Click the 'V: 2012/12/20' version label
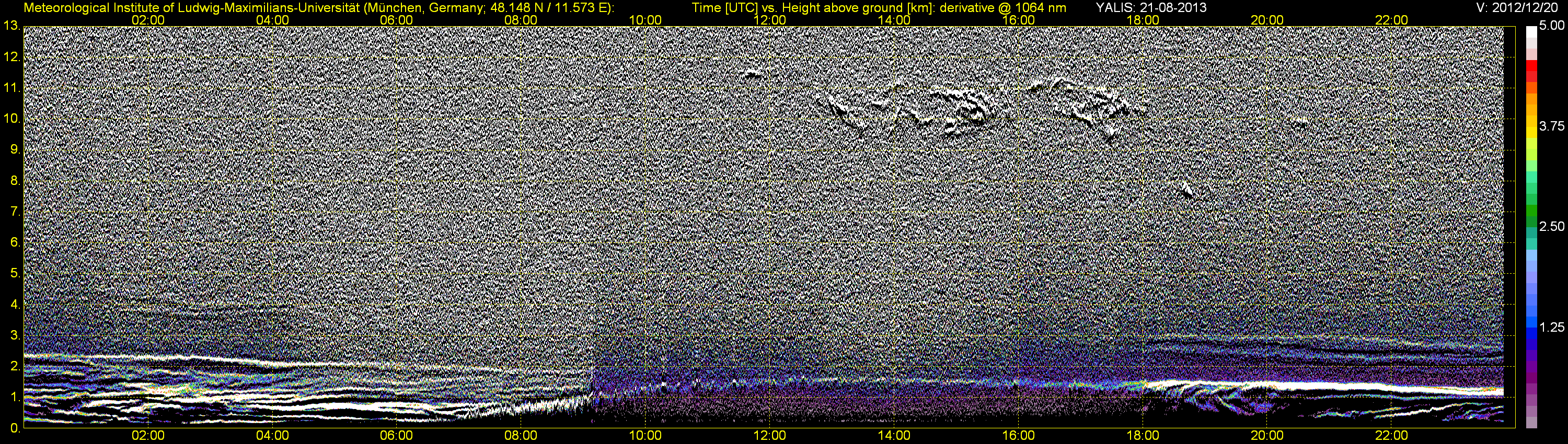This screenshot has width=1568, height=444. 1518,7
